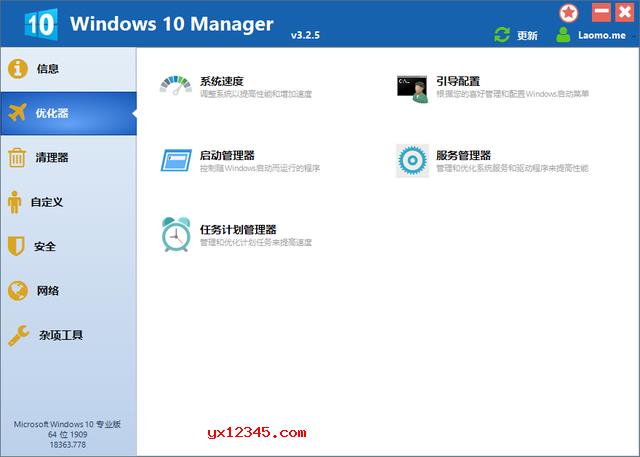Click the red star favorites icon
This screenshot has height=457, width=640.
coord(569,13)
